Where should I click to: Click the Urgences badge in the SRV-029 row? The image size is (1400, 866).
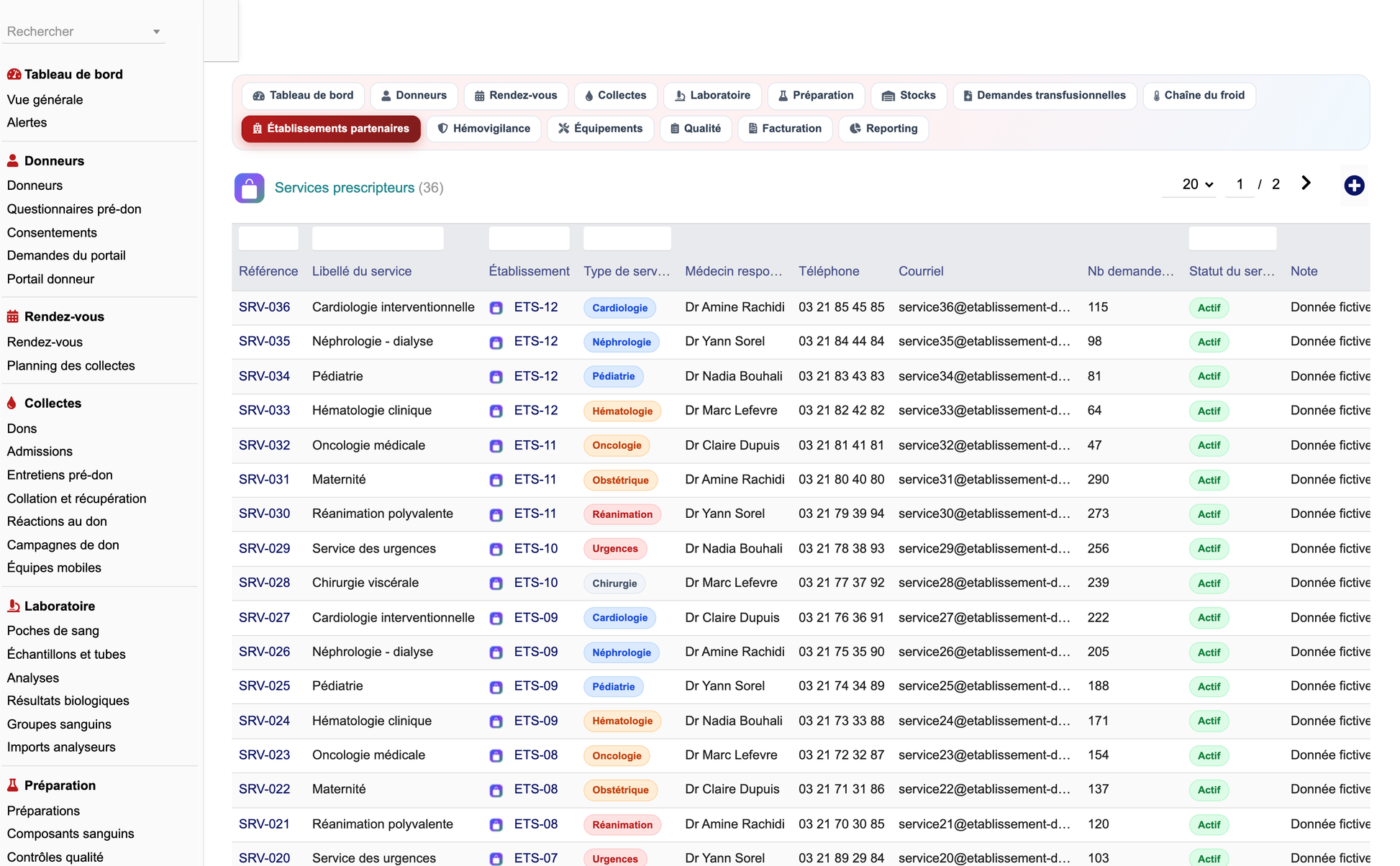pyautogui.click(x=615, y=549)
